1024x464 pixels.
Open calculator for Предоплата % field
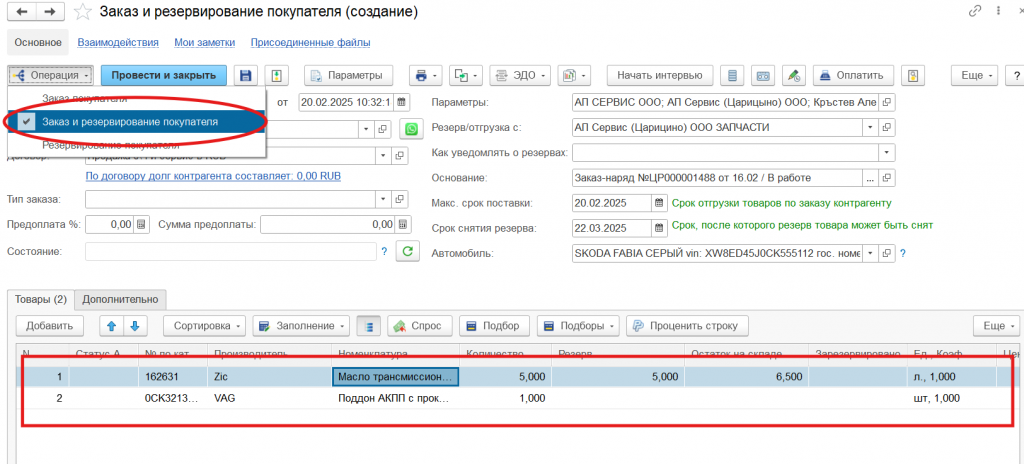[x=141, y=224]
